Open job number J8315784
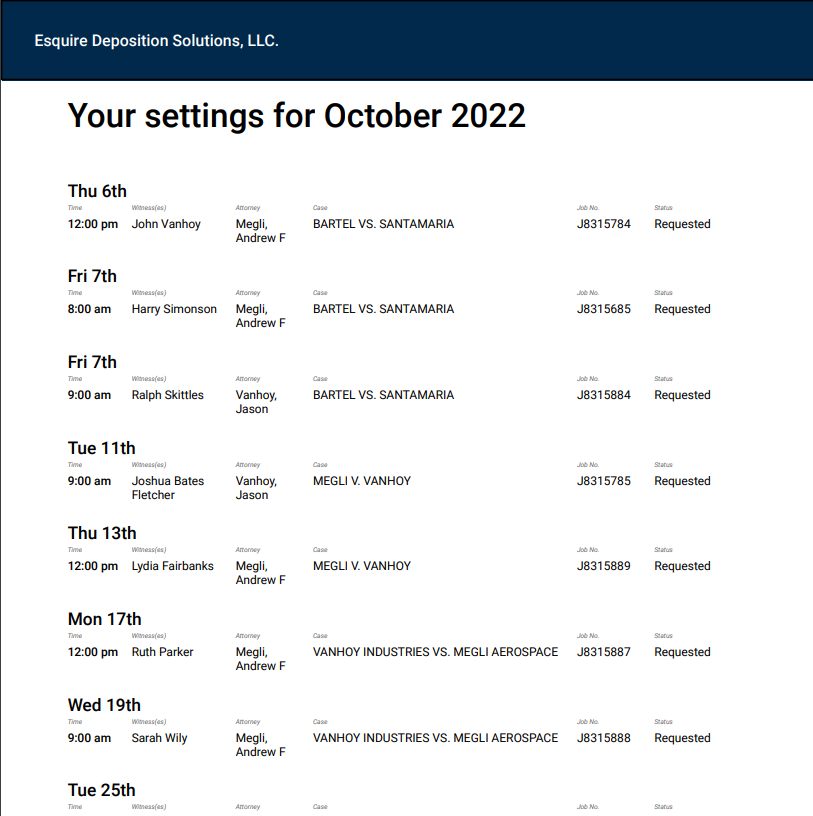This screenshot has height=816, width=813. (x=604, y=224)
